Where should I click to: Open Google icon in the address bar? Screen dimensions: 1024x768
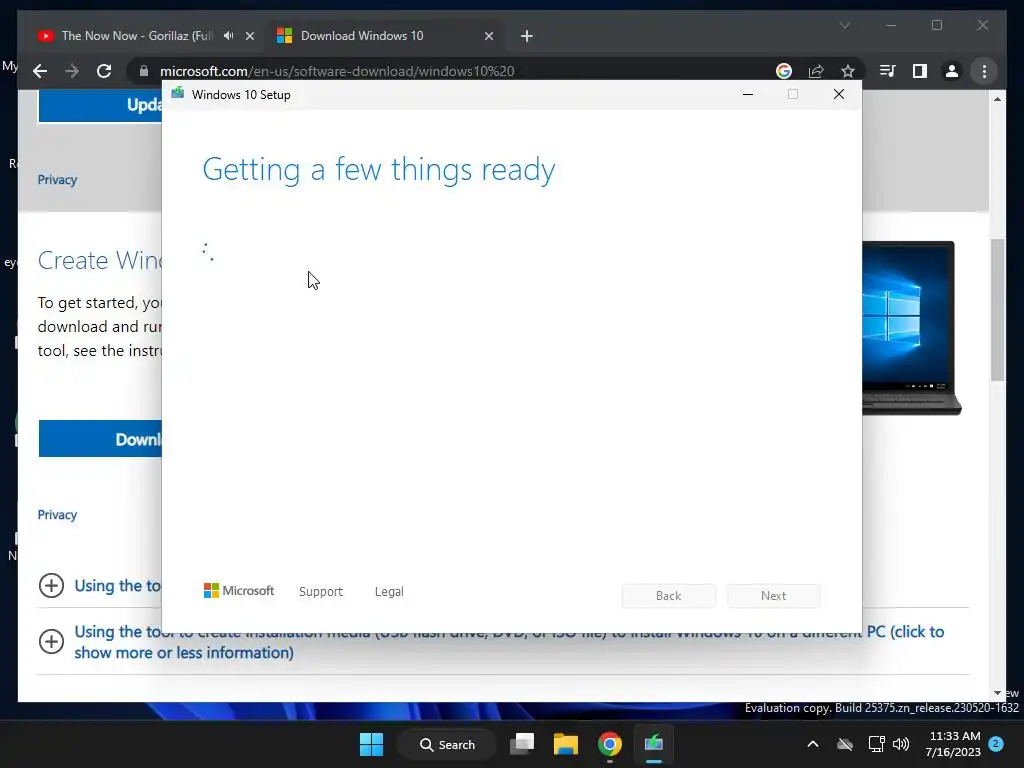(x=784, y=71)
